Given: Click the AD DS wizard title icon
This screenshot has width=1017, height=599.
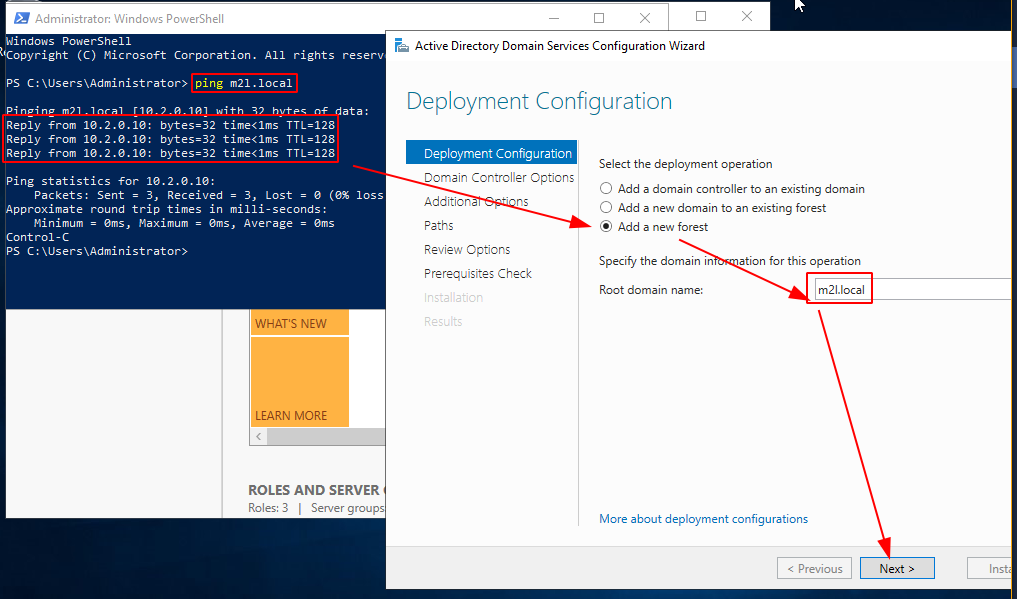Looking at the screenshot, I should point(402,45).
